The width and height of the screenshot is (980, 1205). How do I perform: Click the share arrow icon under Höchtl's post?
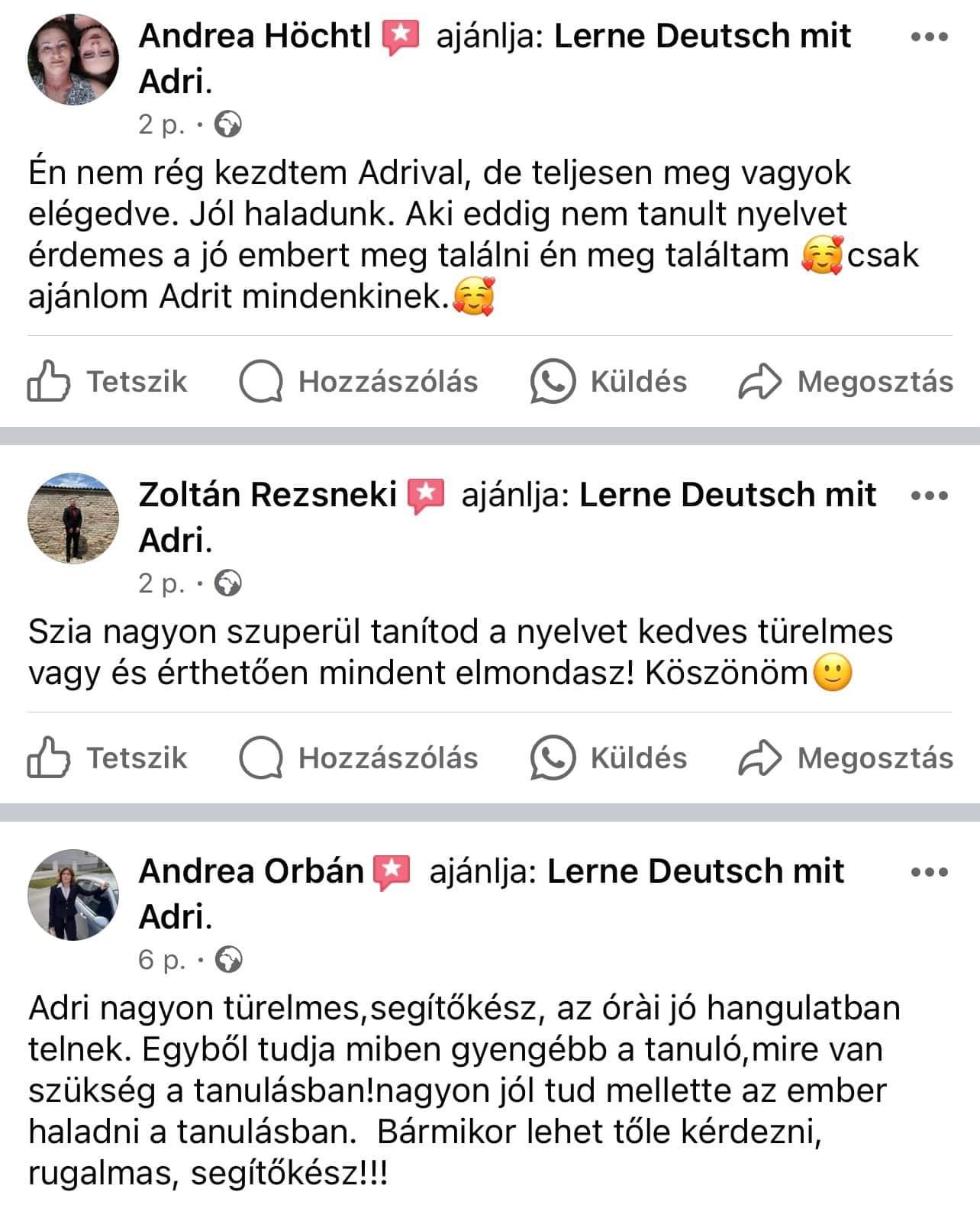pos(759,382)
